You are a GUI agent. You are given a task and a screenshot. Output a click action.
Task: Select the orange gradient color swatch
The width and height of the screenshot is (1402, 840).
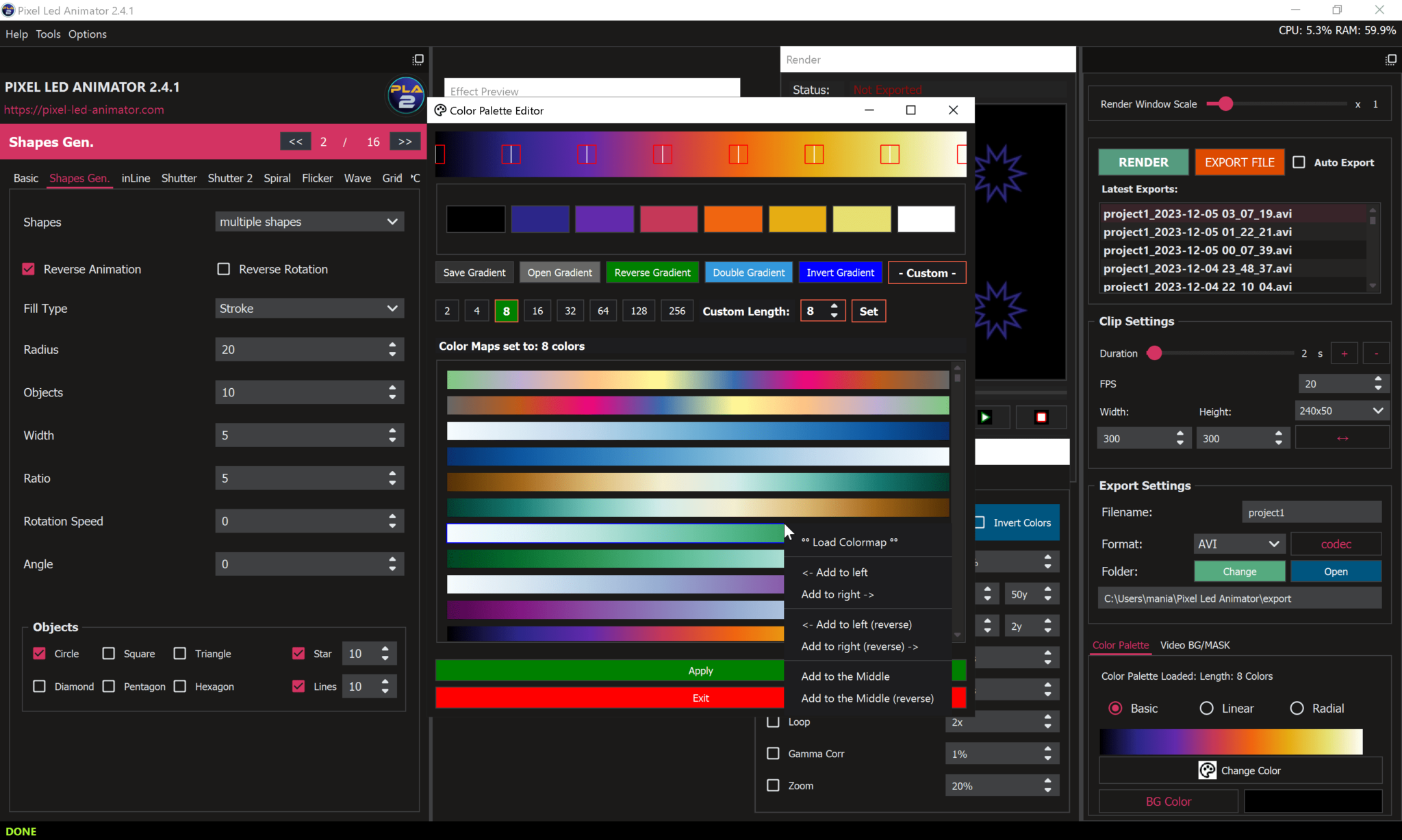[732, 218]
